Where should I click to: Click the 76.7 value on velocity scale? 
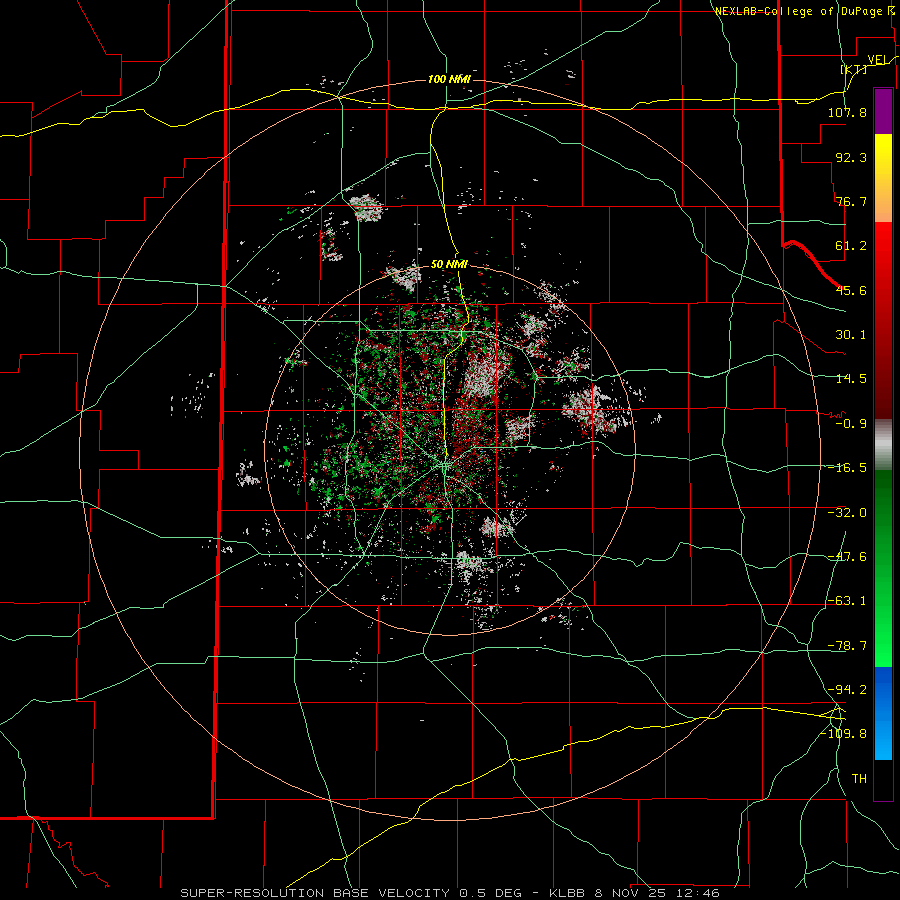(x=851, y=201)
